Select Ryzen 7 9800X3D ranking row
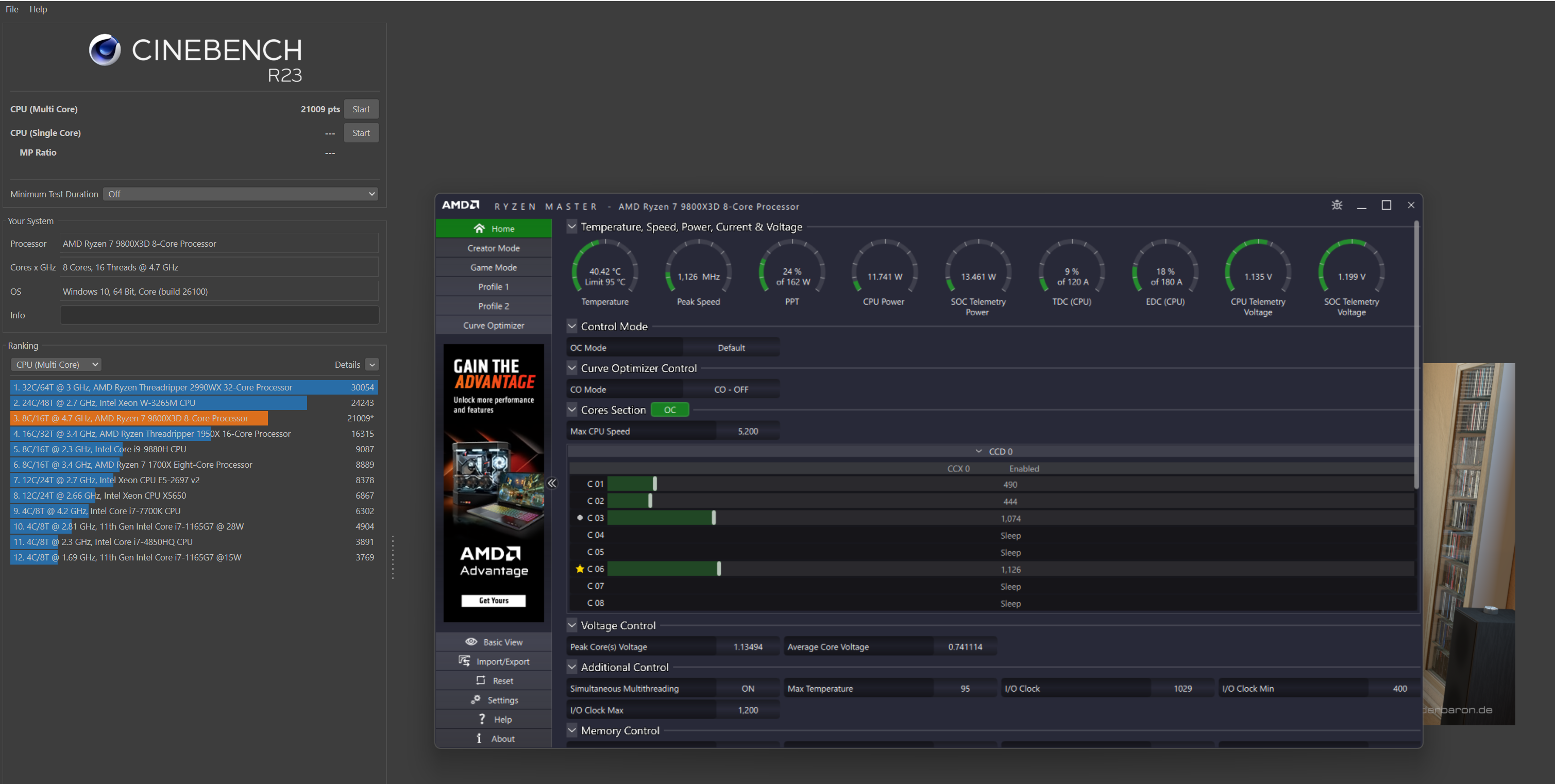Image resolution: width=1555 pixels, height=784 pixels. coord(194,418)
